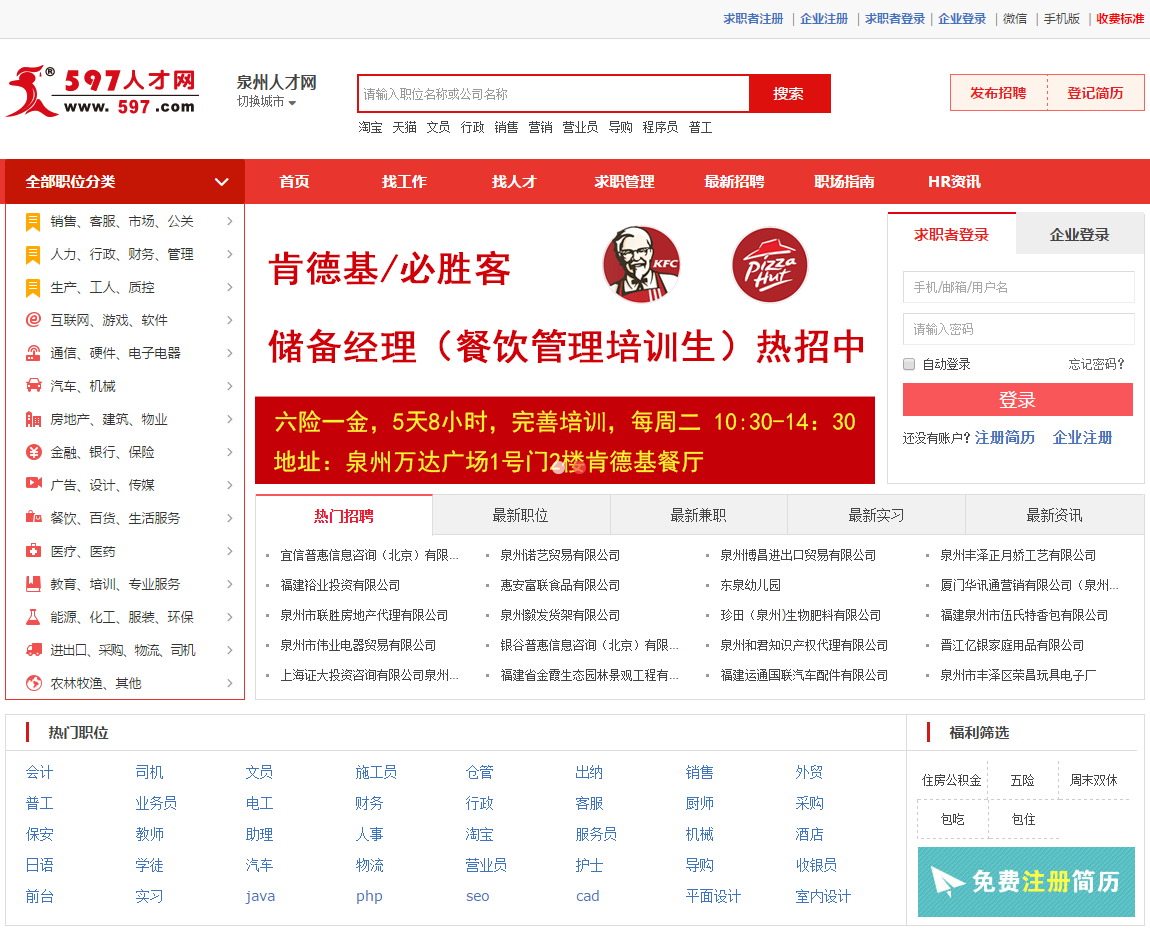Open 求职管理 in the navigation bar
This screenshot has width=1150, height=932.
pyautogui.click(x=624, y=182)
